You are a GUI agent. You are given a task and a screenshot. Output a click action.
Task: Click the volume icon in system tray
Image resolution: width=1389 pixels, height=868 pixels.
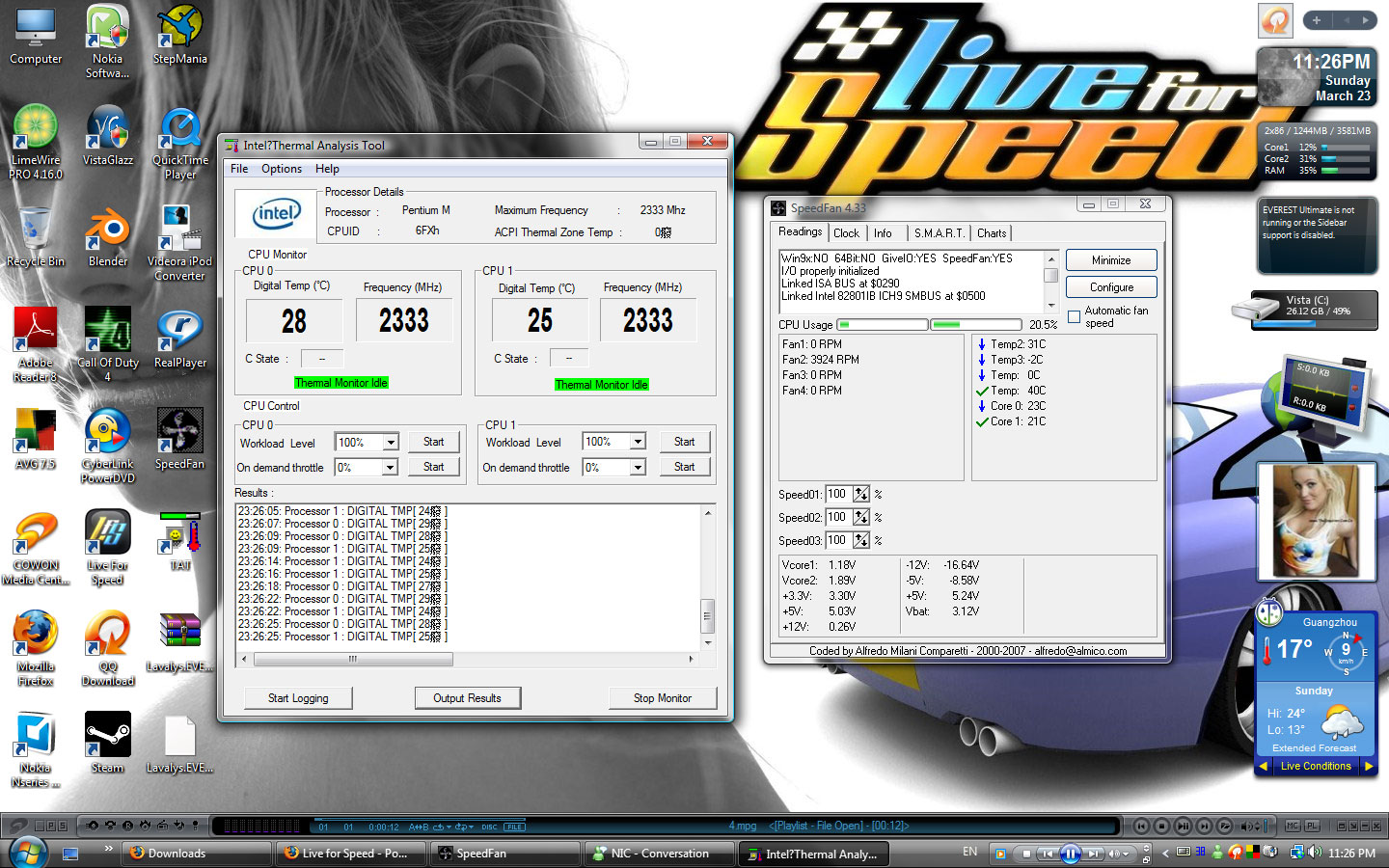coord(1317,853)
